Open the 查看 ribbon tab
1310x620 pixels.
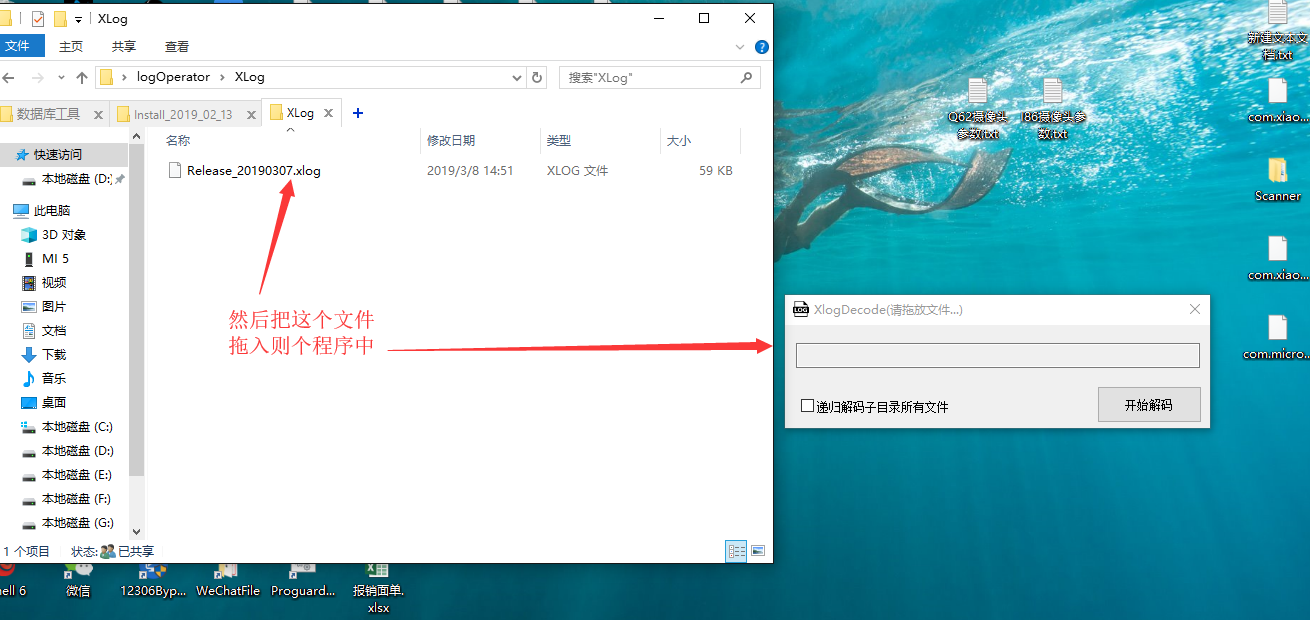coord(177,47)
